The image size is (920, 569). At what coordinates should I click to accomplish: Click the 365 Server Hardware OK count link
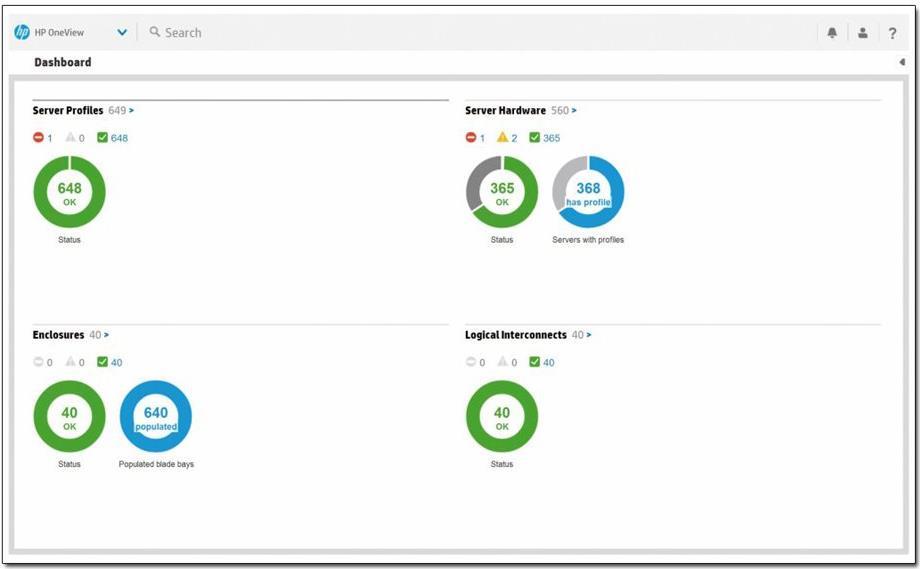pos(552,138)
